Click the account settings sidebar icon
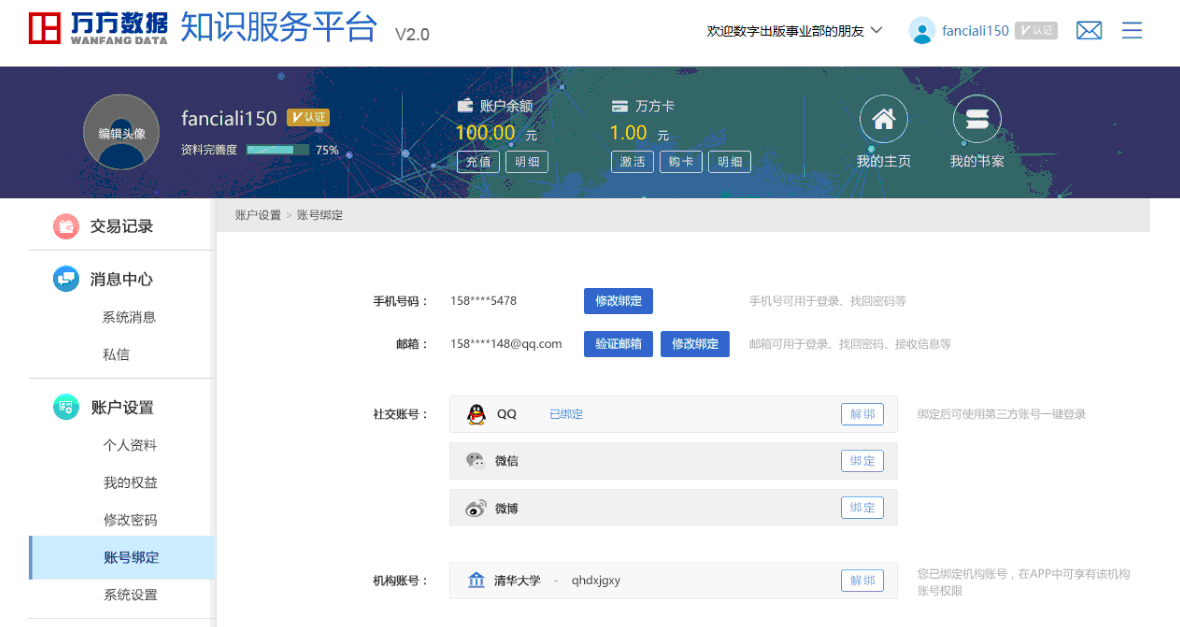 click(66, 407)
